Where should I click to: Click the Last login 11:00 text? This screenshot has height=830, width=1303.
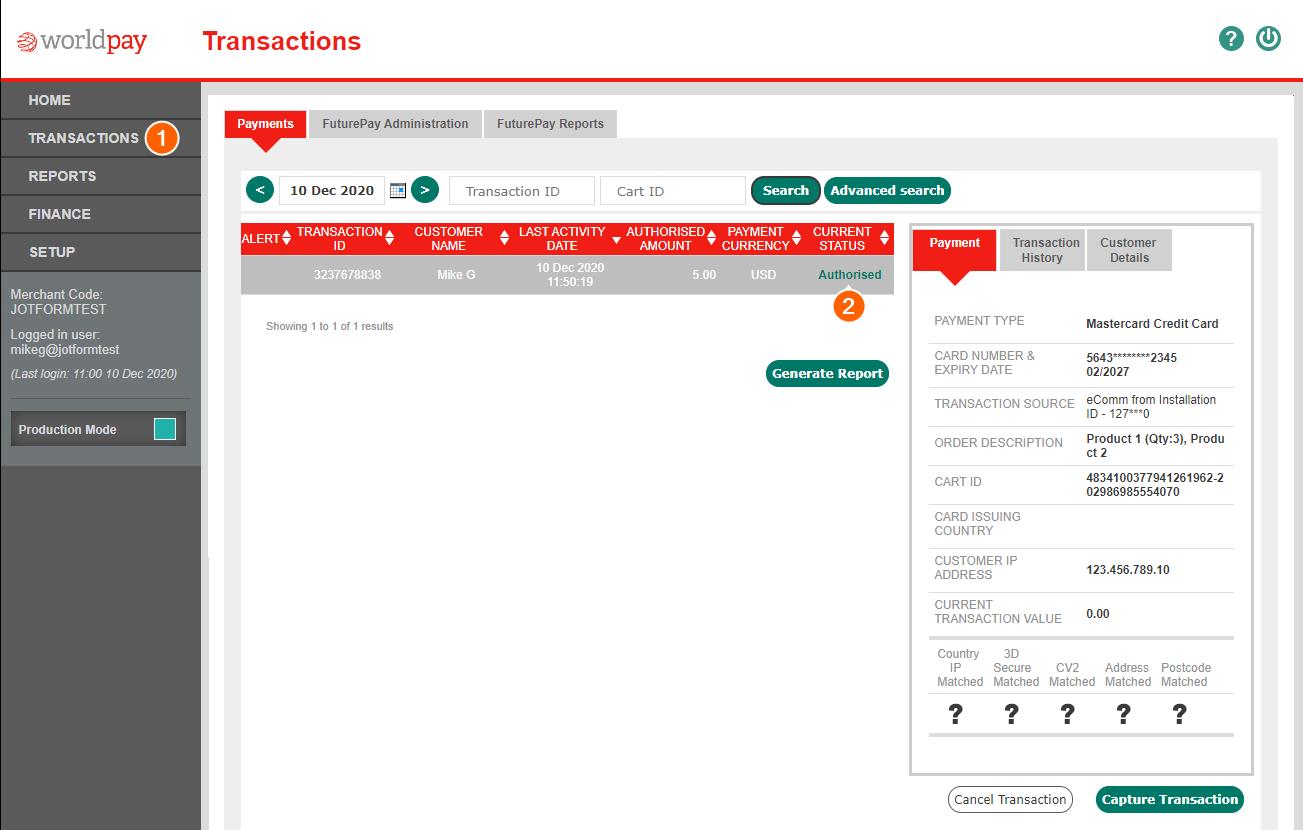[x=94, y=374]
